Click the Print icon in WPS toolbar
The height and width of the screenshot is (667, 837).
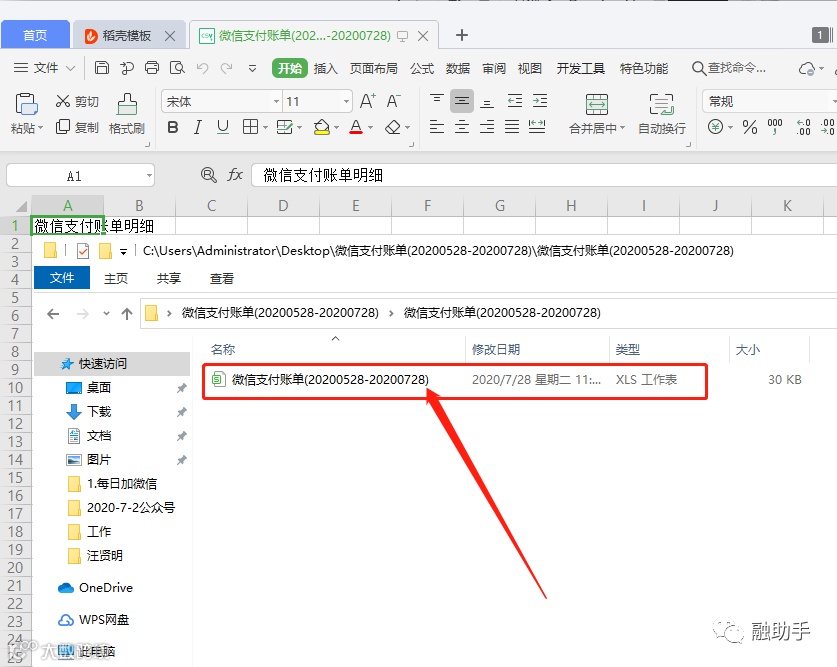[152, 68]
